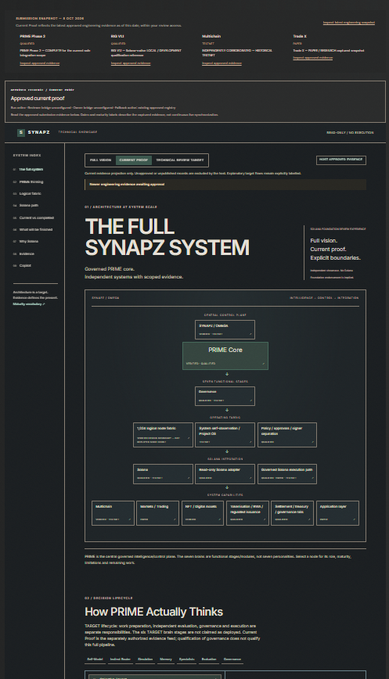
Task: Click the PRIME Phase 3 card title
Action: tap(32, 36)
